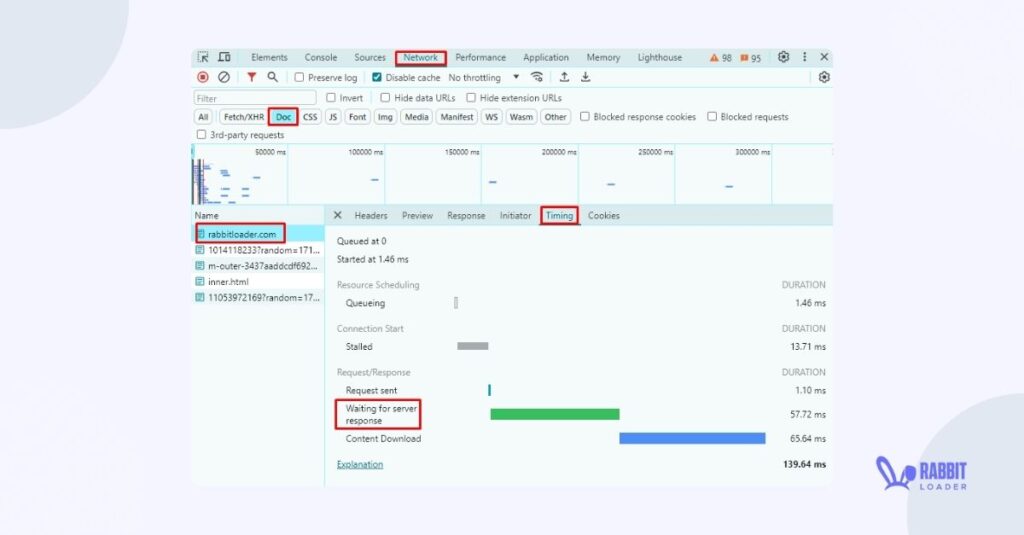Select the All request filter

203,117
